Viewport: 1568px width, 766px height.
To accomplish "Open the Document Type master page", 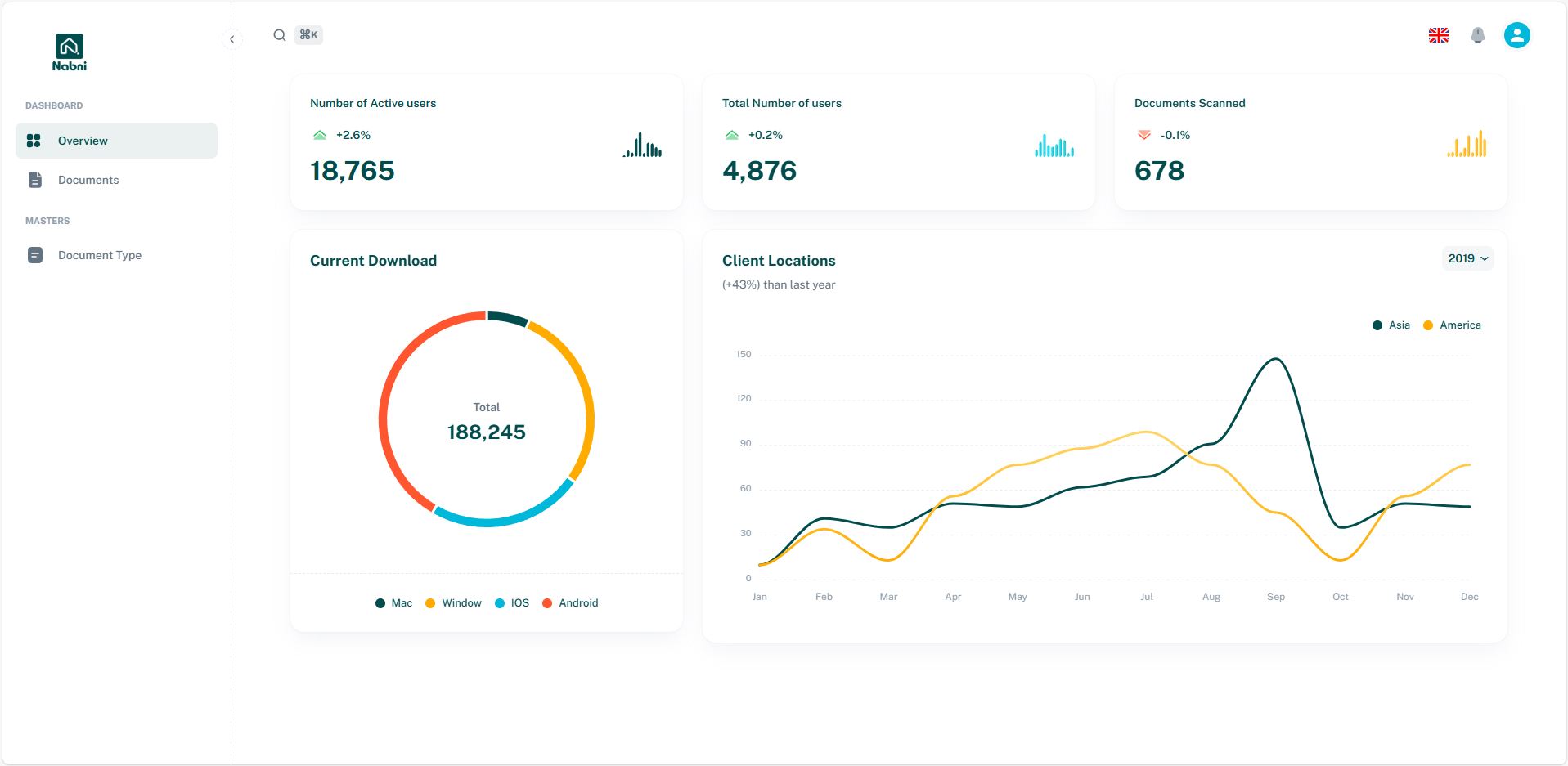I will [100, 255].
